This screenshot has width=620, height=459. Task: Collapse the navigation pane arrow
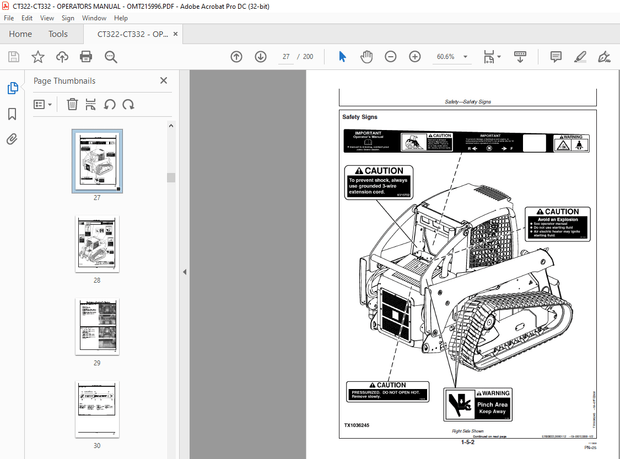click(185, 272)
